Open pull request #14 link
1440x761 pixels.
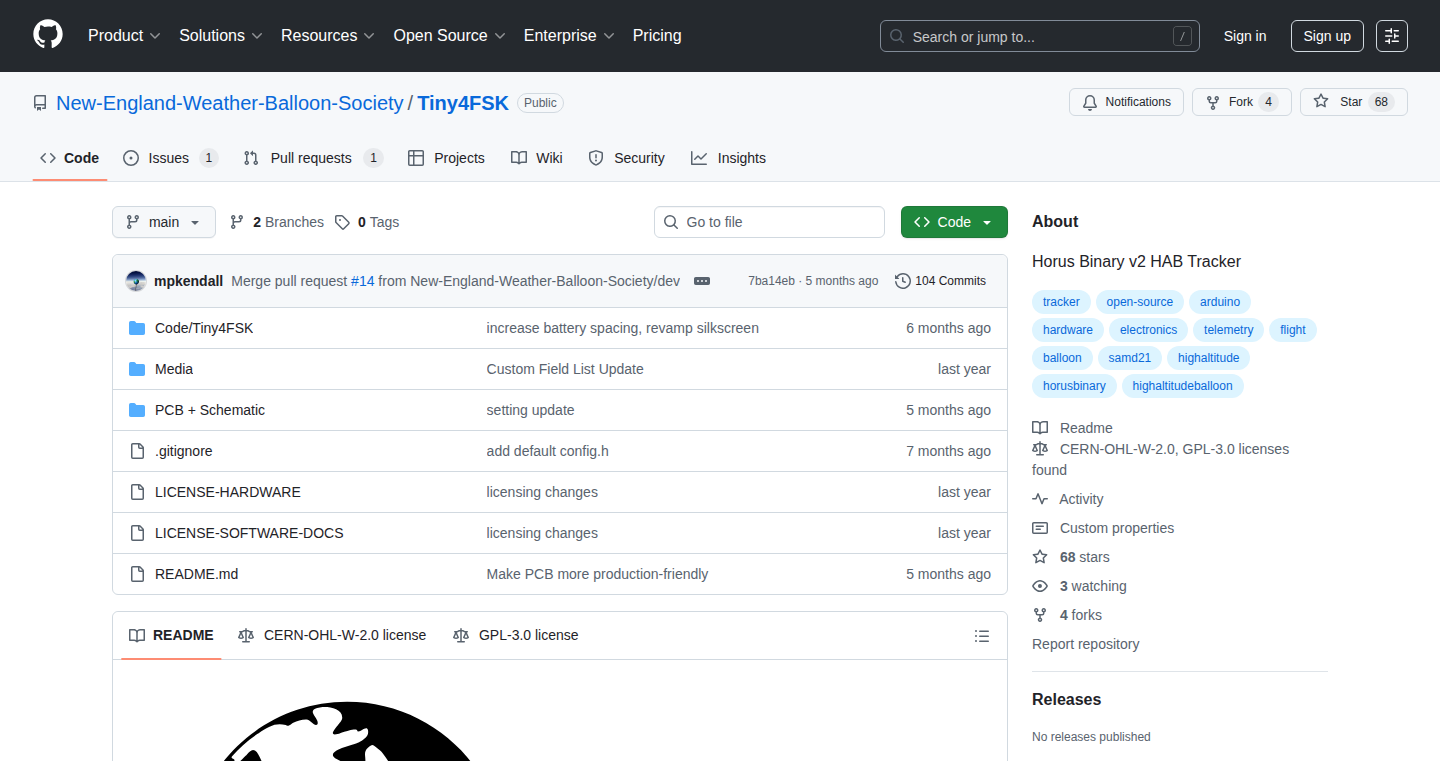point(362,281)
